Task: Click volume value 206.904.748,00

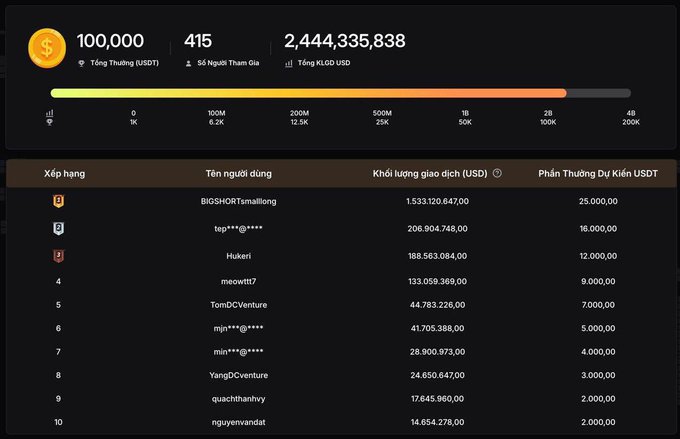Action: [x=438, y=229]
